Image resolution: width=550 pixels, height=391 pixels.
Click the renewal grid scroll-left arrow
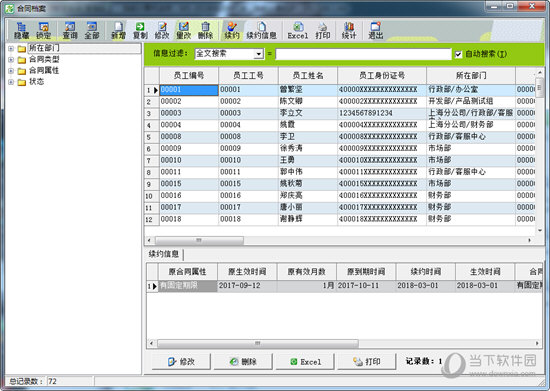coord(151,343)
